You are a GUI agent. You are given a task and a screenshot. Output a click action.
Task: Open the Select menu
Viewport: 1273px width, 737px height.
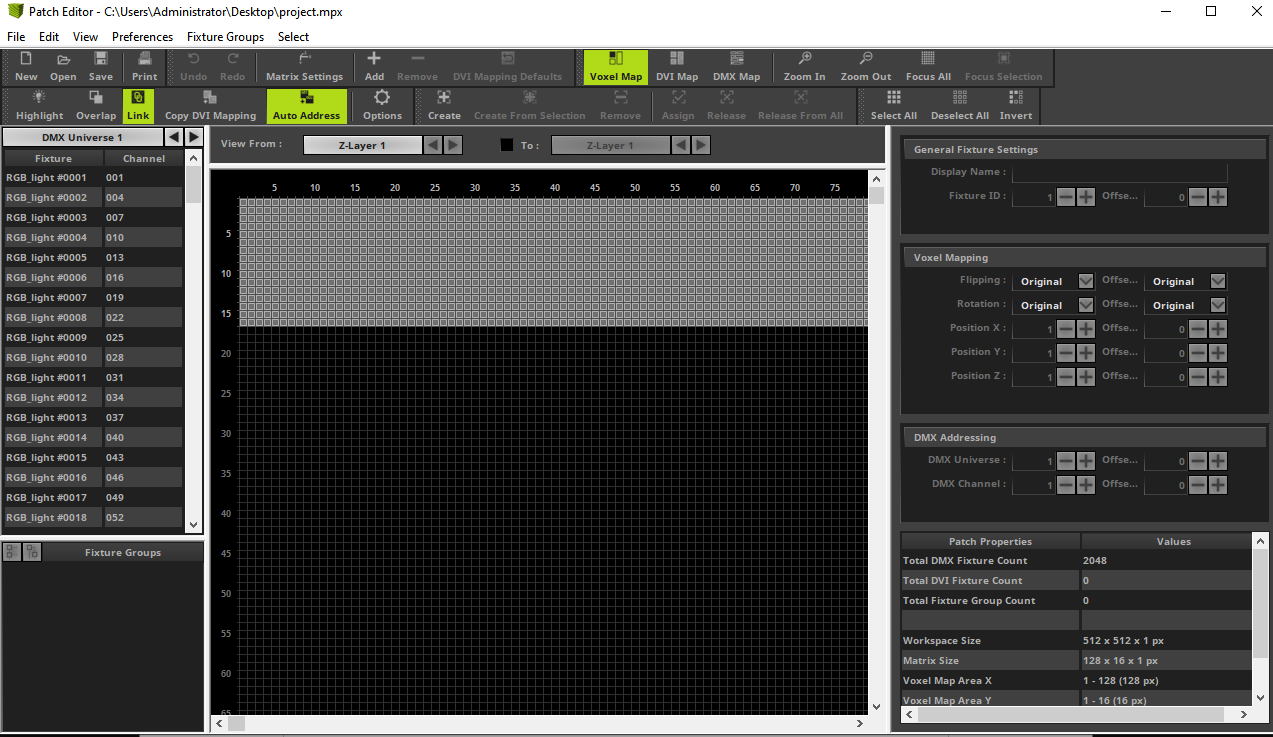pyautogui.click(x=294, y=36)
